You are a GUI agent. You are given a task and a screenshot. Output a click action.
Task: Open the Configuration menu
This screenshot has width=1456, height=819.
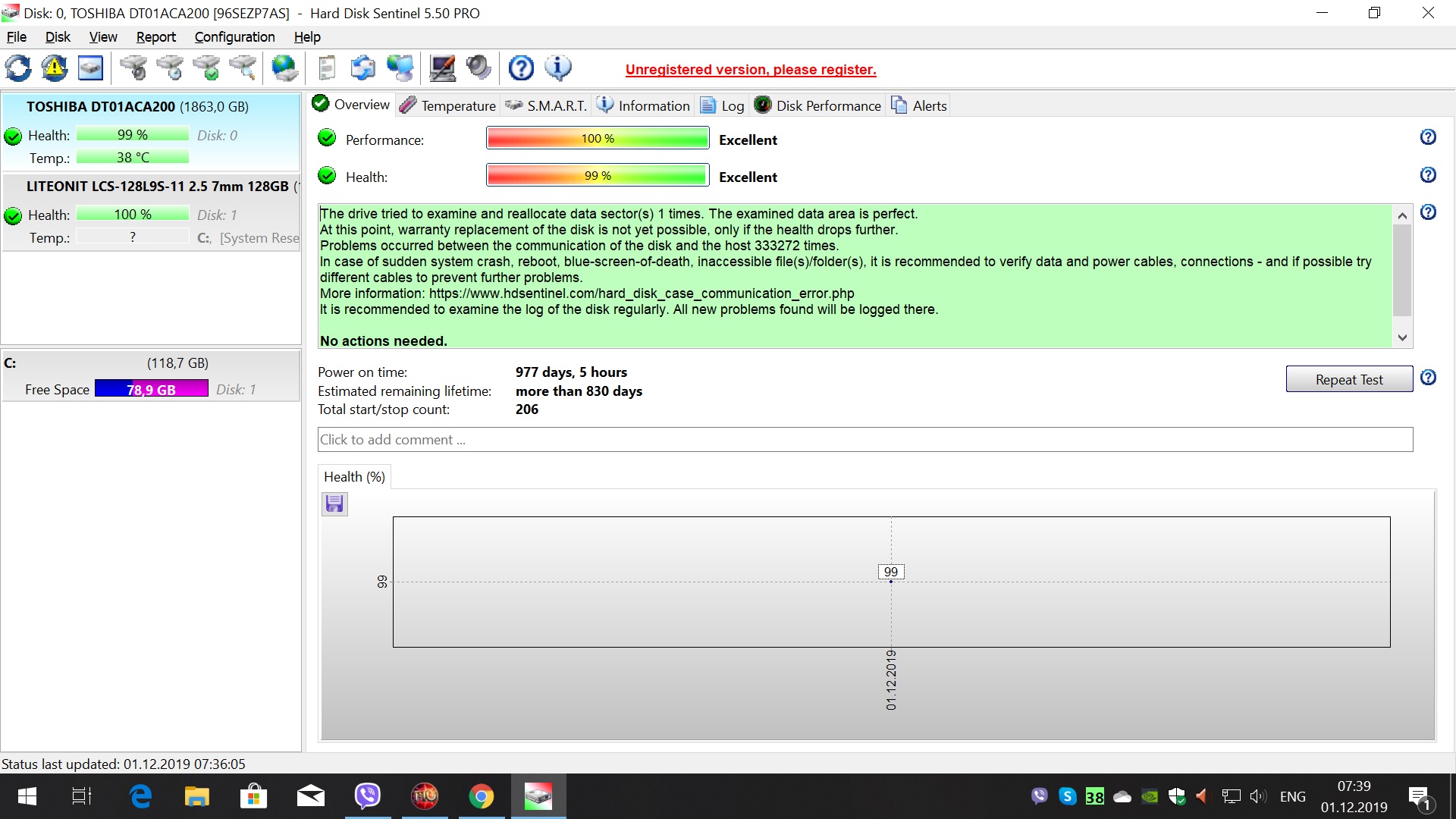point(234,37)
